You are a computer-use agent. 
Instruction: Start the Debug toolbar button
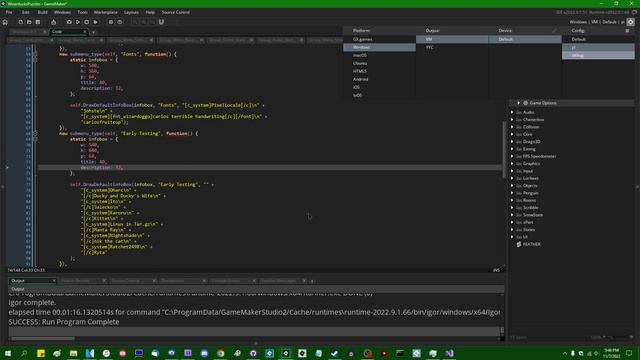(x=69, y=22)
